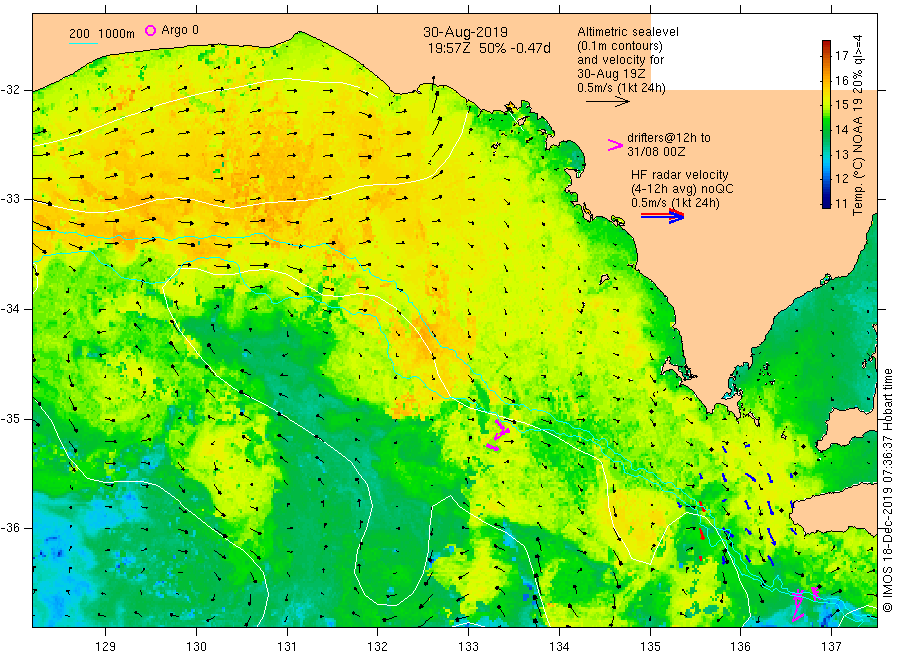Screen dimensions: 900x660
Task: Click the longitude axis label 137
Action: 831,646
